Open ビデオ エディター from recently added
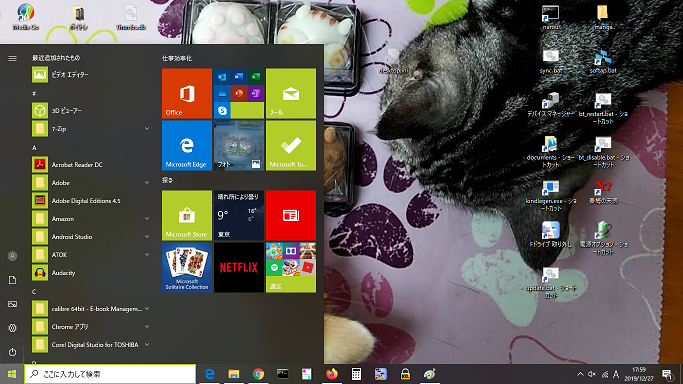 pyautogui.click(x=91, y=75)
